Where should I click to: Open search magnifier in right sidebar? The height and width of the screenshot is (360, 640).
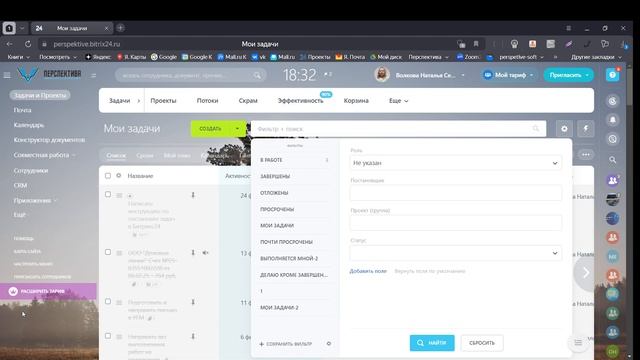pos(613,160)
